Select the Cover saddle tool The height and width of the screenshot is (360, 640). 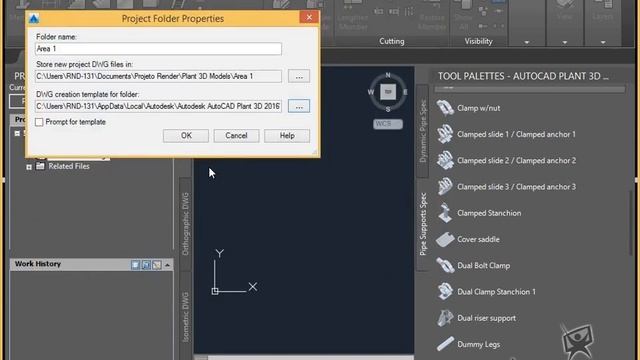[x=467, y=239]
